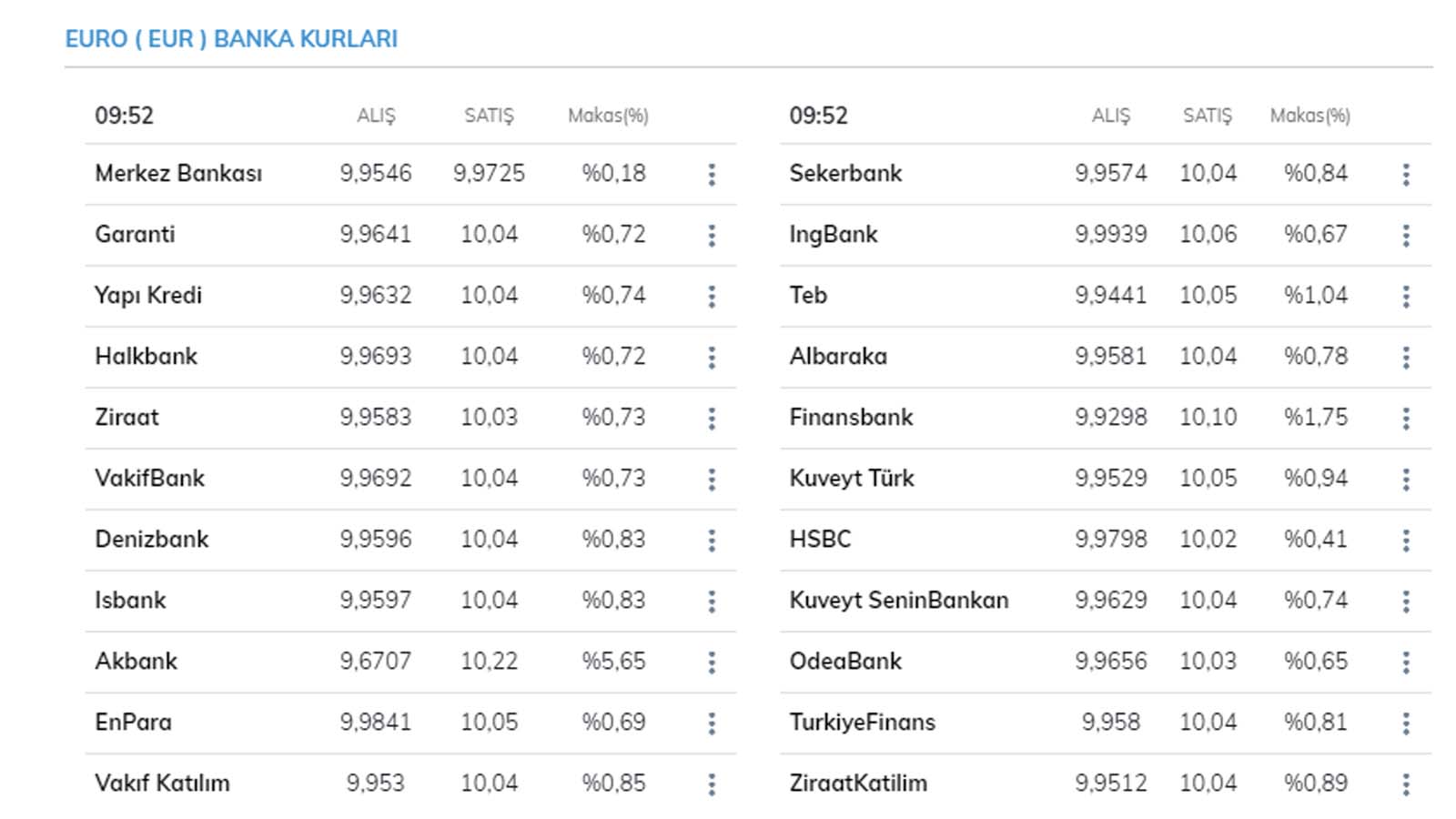This screenshot has width=1456, height=819.
Task: Open the HSBC row's three-dot menu
Action: pos(1406,541)
